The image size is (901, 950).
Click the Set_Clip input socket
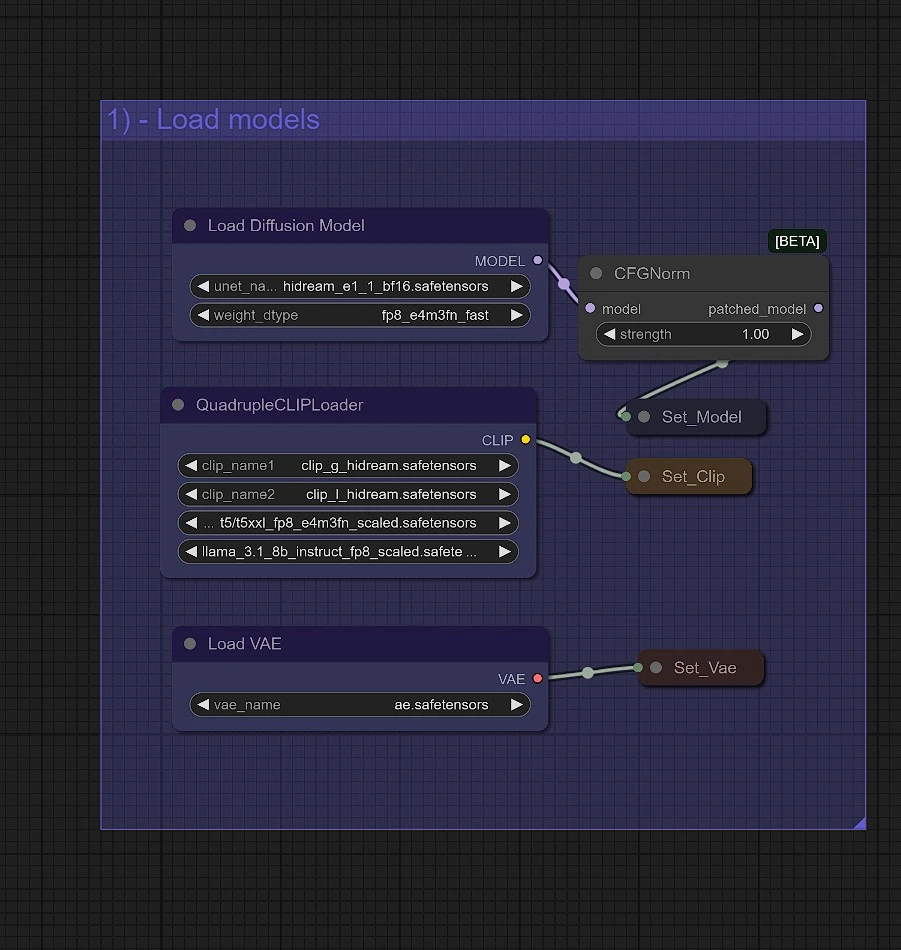[626, 476]
